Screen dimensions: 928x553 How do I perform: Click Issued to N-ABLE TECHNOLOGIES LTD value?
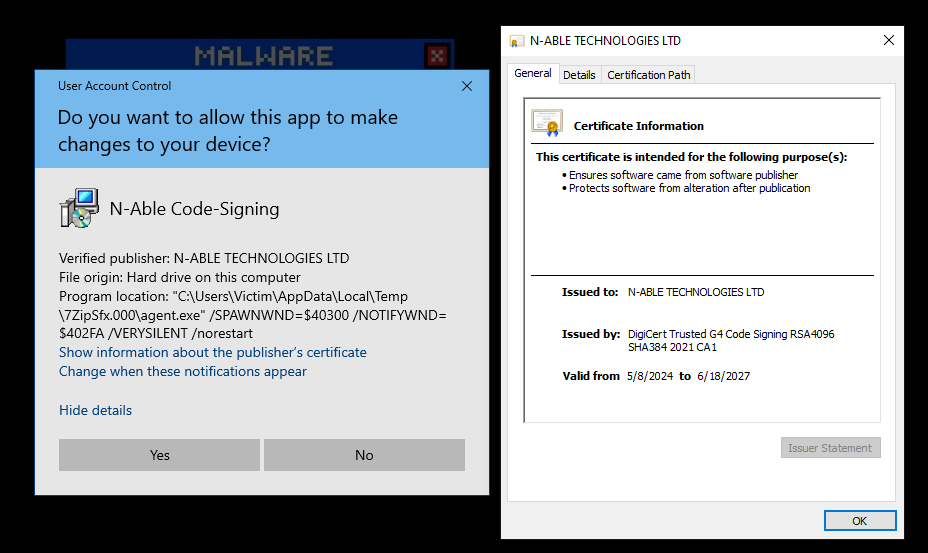pyautogui.click(x=696, y=292)
